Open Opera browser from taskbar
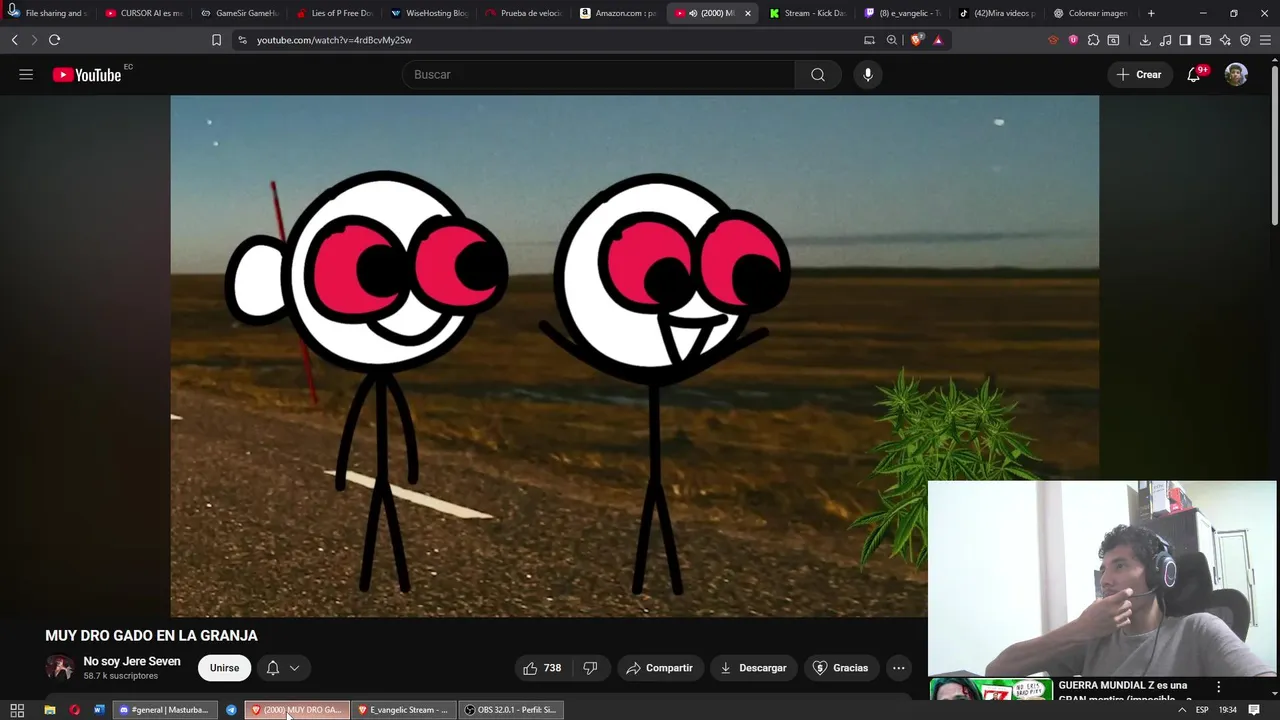The image size is (1280, 720). click(x=74, y=710)
